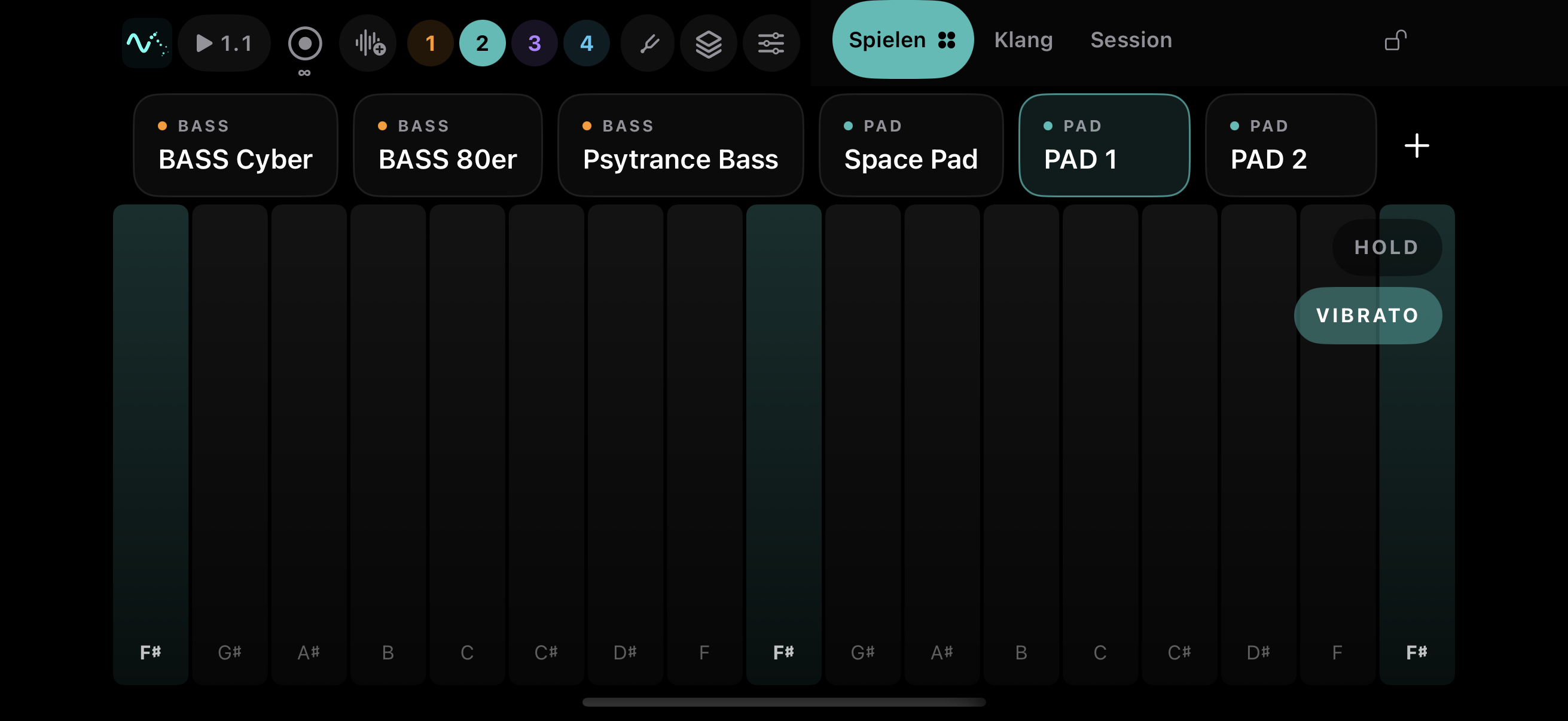The height and width of the screenshot is (721, 1568).
Task: Open the wrench tools icon
Action: pyautogui.click(x=648, y=43)
